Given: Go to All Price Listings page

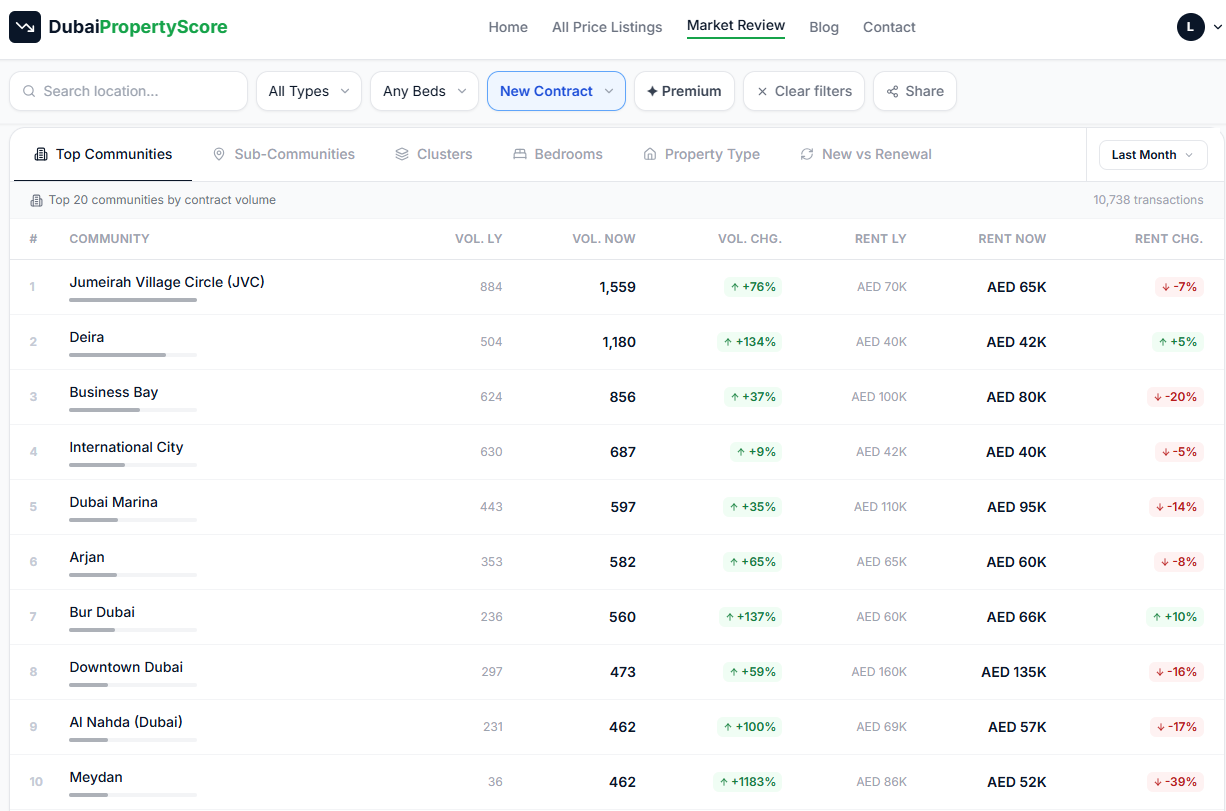Looking at the screenshot, I should click(607, 27).
